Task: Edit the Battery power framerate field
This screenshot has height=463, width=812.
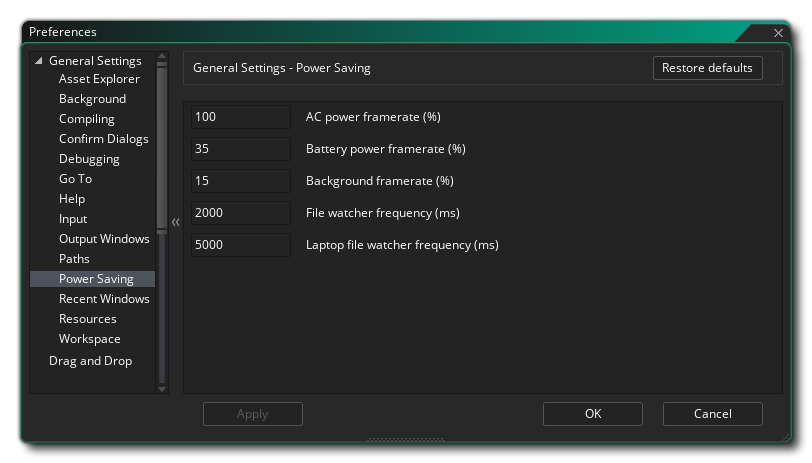Action: coord(240,149)
